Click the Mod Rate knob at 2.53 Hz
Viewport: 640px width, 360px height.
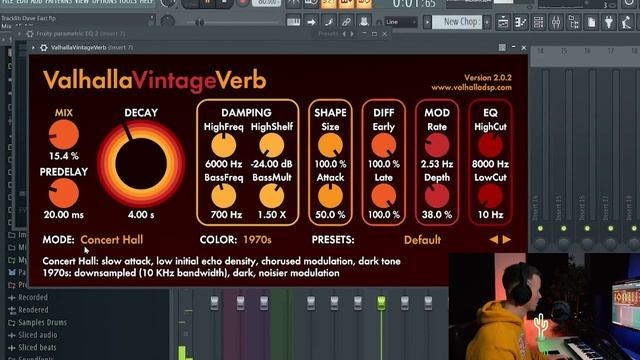click(437, 145)
